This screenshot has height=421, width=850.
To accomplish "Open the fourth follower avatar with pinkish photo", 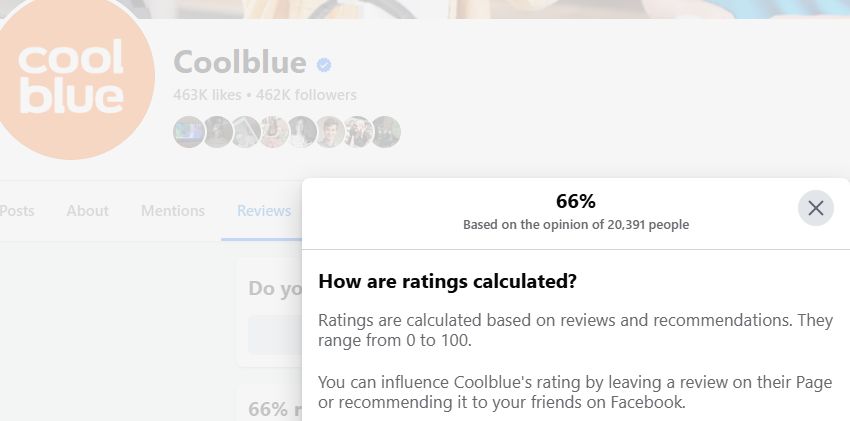I will coord(274,132).
